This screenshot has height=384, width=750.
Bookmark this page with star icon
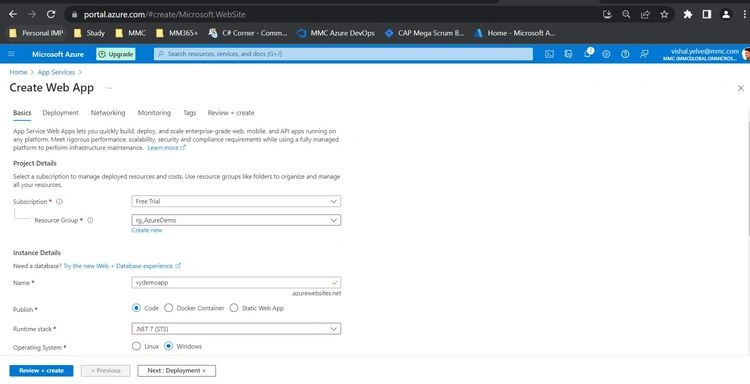[664, 14]
